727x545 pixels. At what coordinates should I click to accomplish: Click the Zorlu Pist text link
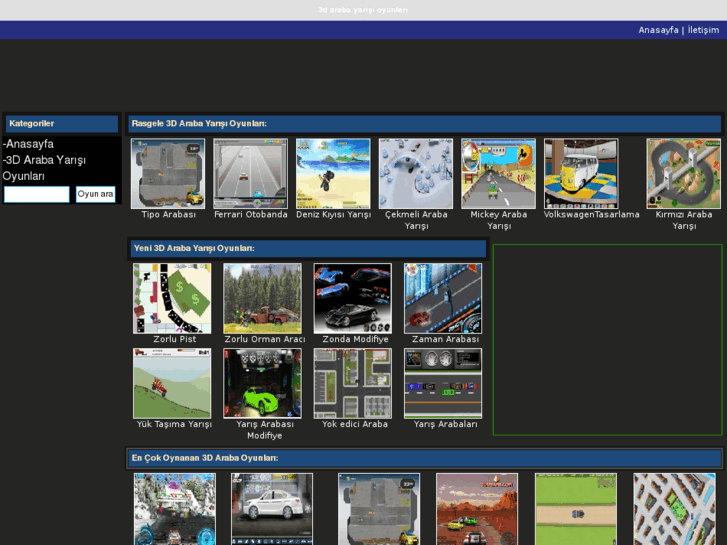click(175, 339)
